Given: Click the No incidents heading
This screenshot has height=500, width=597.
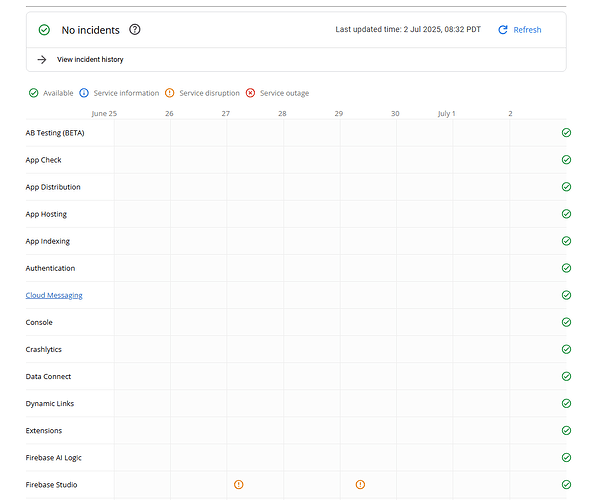Looking at the screenshot, I should [x=91, y=30].
